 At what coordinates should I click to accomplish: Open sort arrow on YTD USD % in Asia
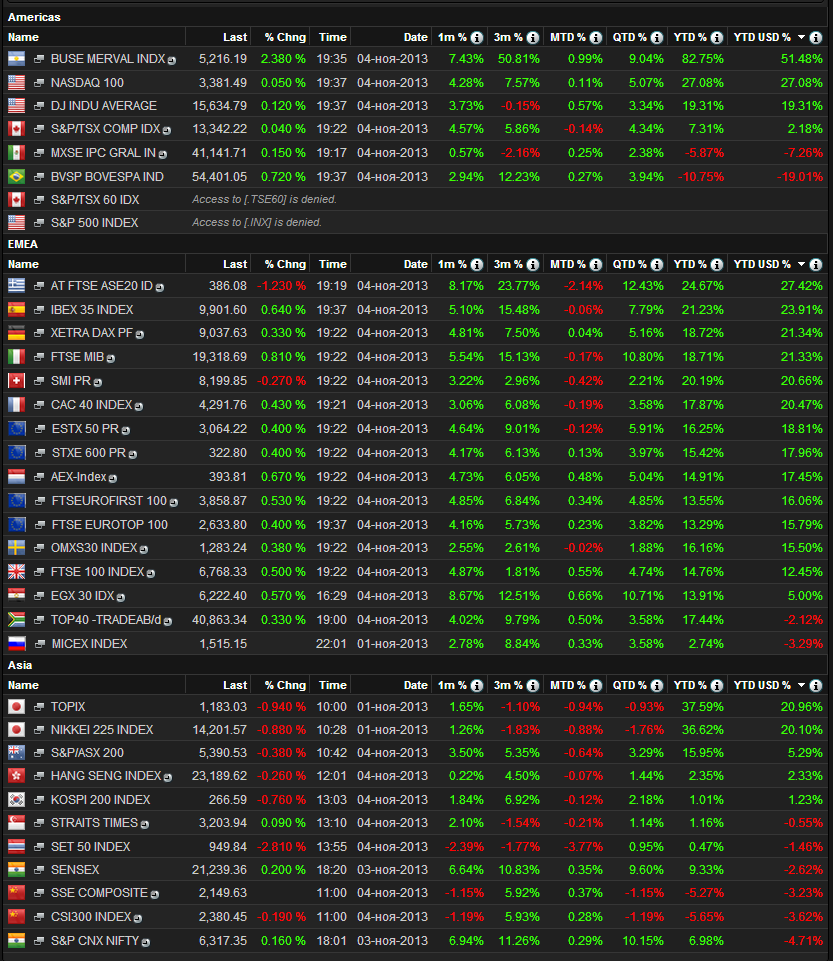coord(801,685)
